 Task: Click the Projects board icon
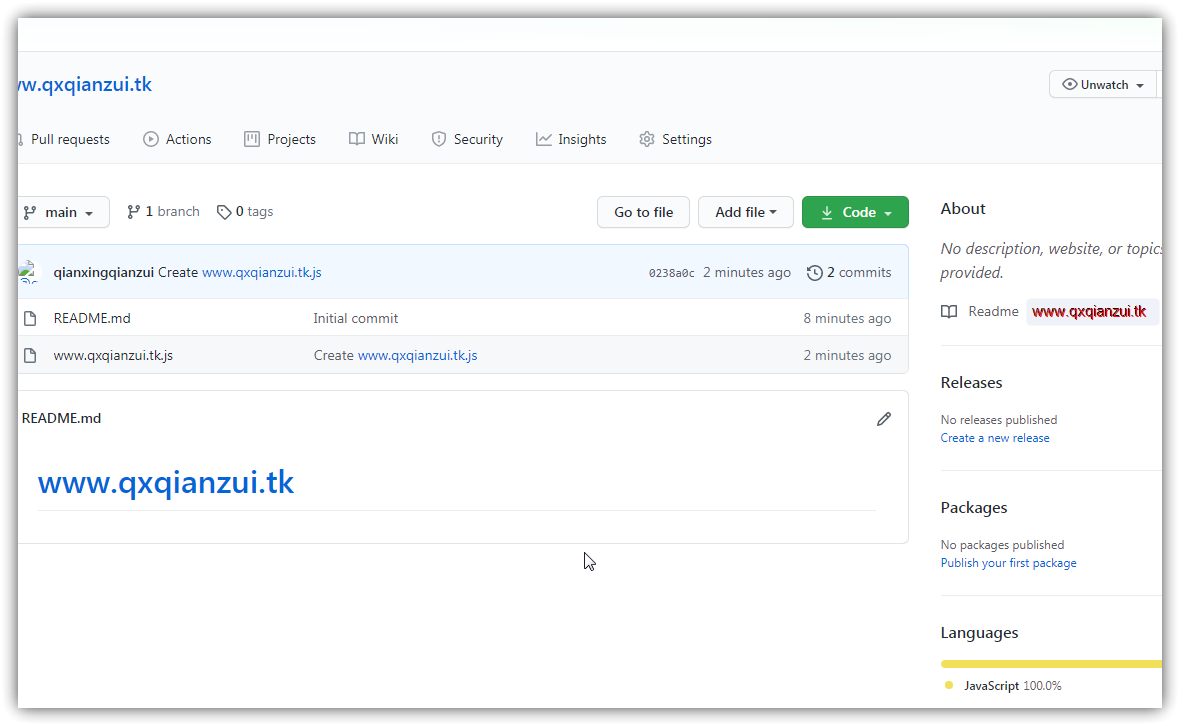point(250,139)
